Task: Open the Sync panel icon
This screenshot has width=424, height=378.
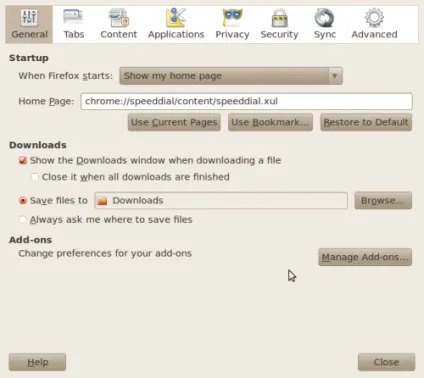Action: coord(325,17)
